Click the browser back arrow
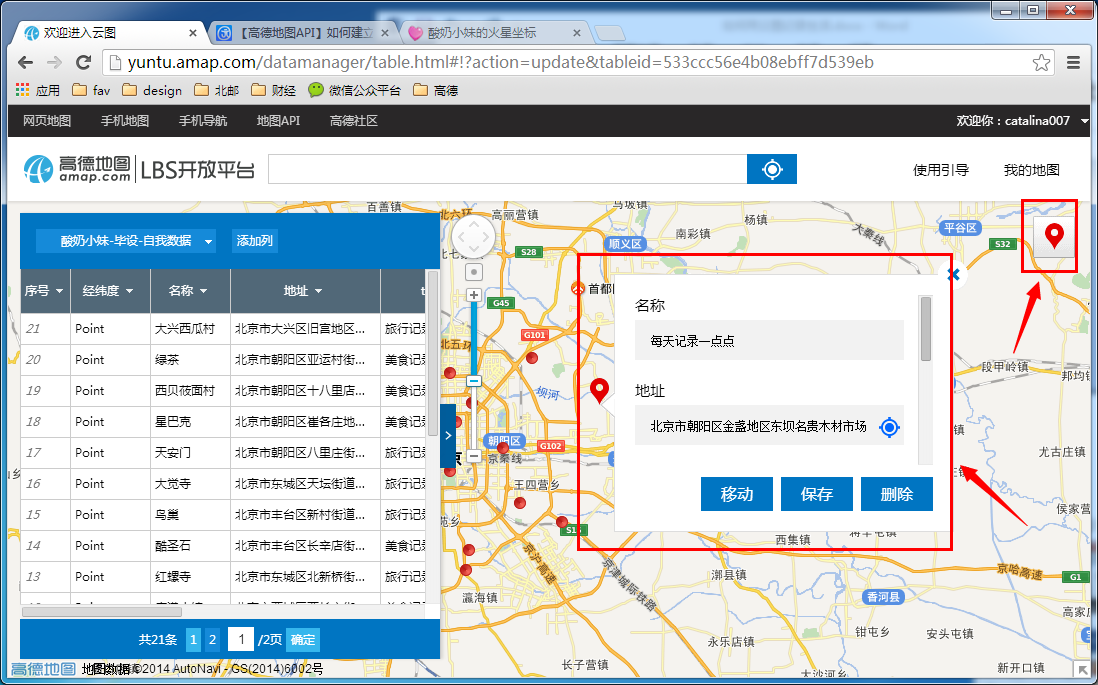 coord(26,62)
